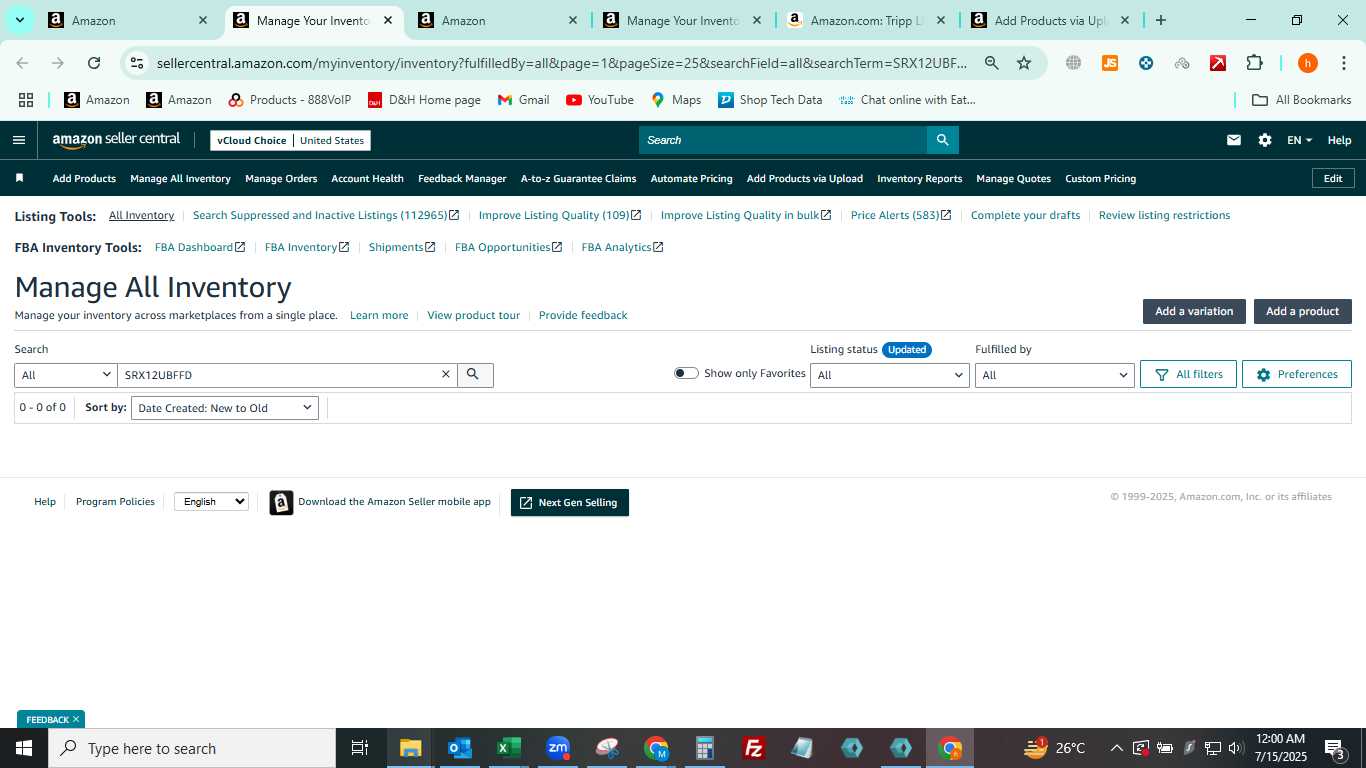The height and width of the screenshot is (768, 1366).
Task: Click the Add a product button
Action: [1302, 311]
